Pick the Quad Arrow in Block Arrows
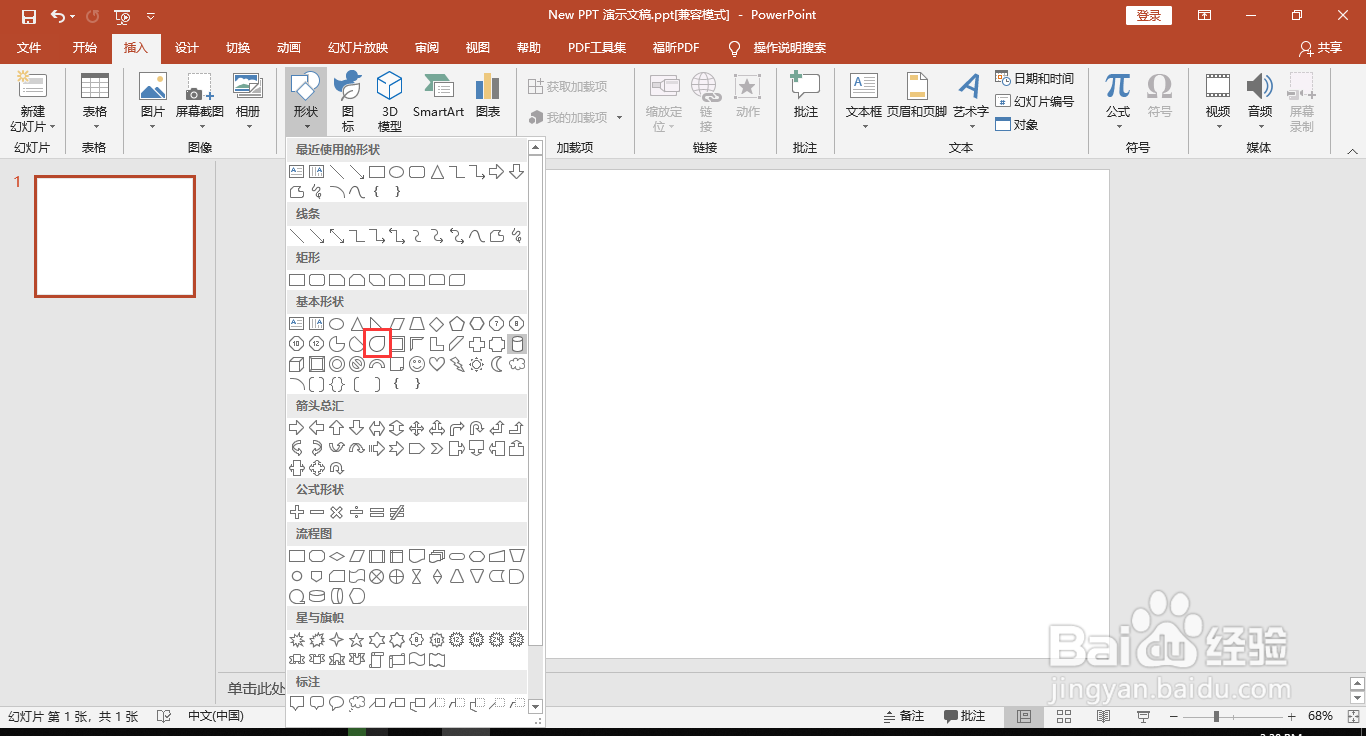 click(x=417, y=428)
